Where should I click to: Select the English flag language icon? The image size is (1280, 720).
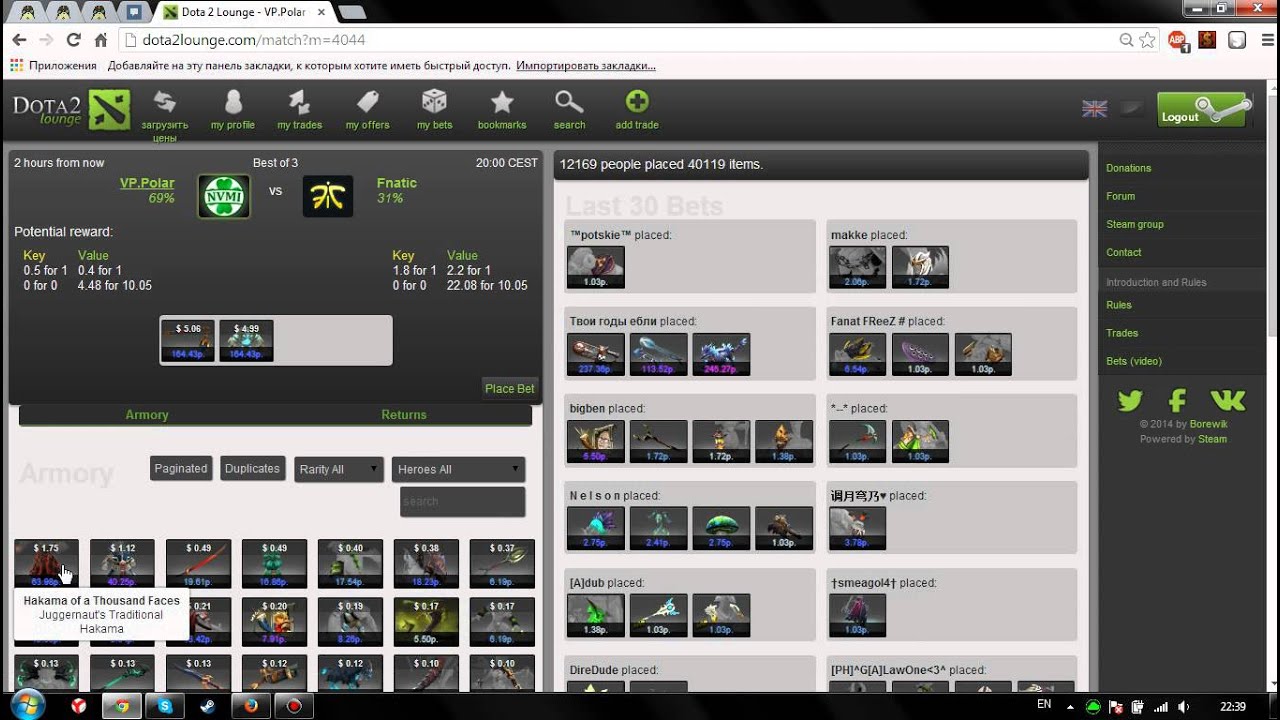pos(1095,108)
